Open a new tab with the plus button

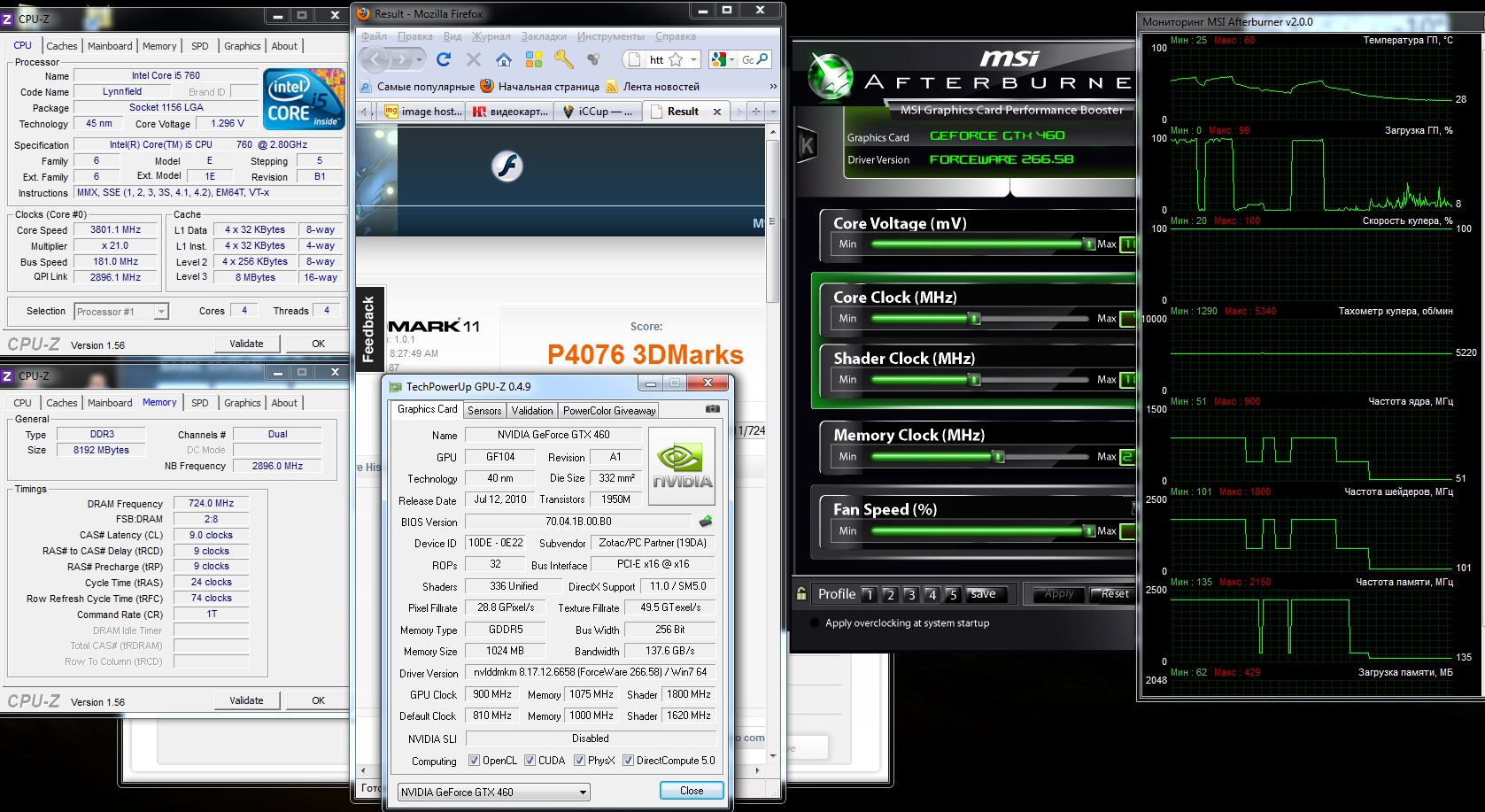(755, 112)
